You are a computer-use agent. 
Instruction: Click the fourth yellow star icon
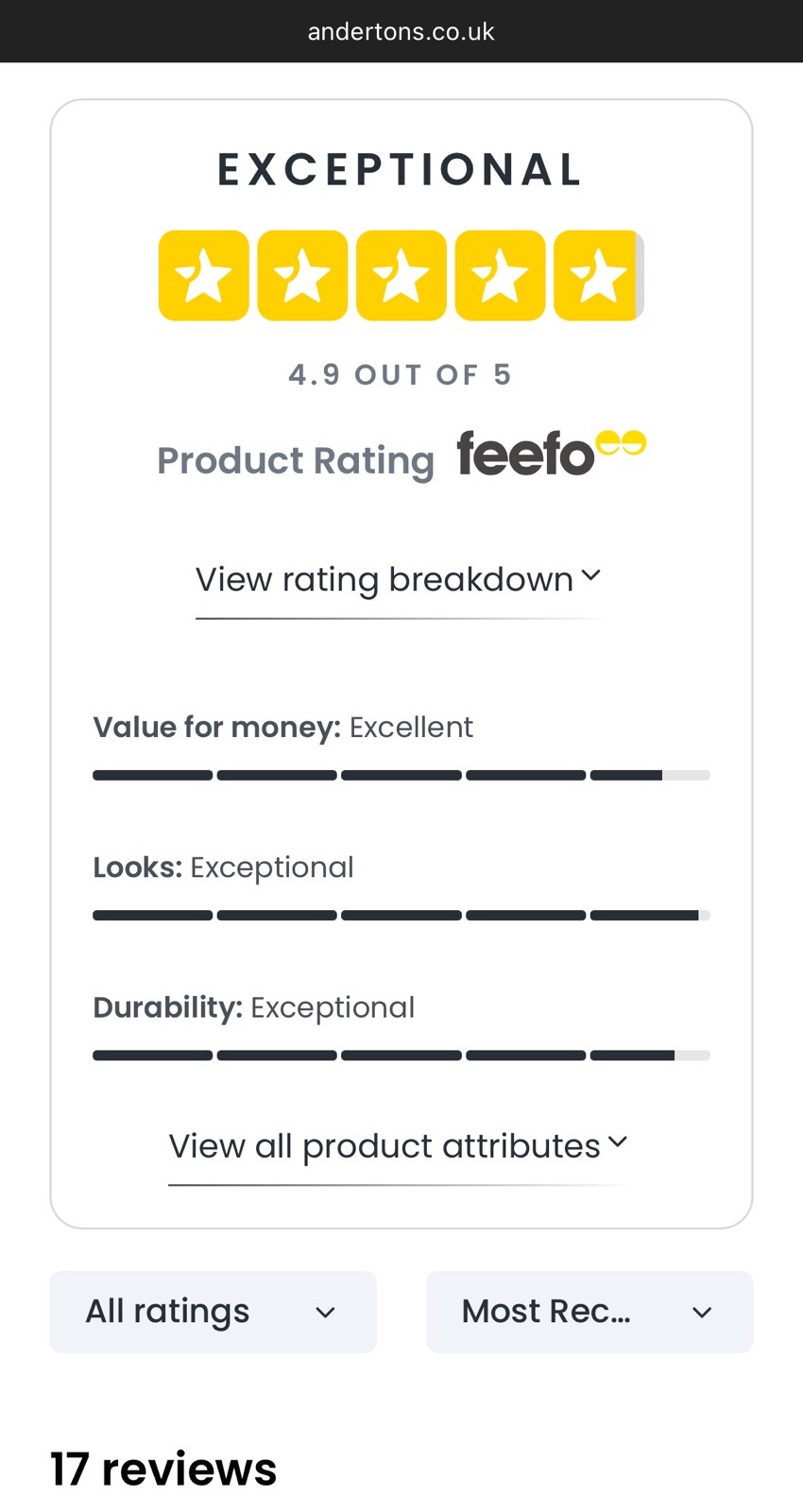click(x=500, y=275)
